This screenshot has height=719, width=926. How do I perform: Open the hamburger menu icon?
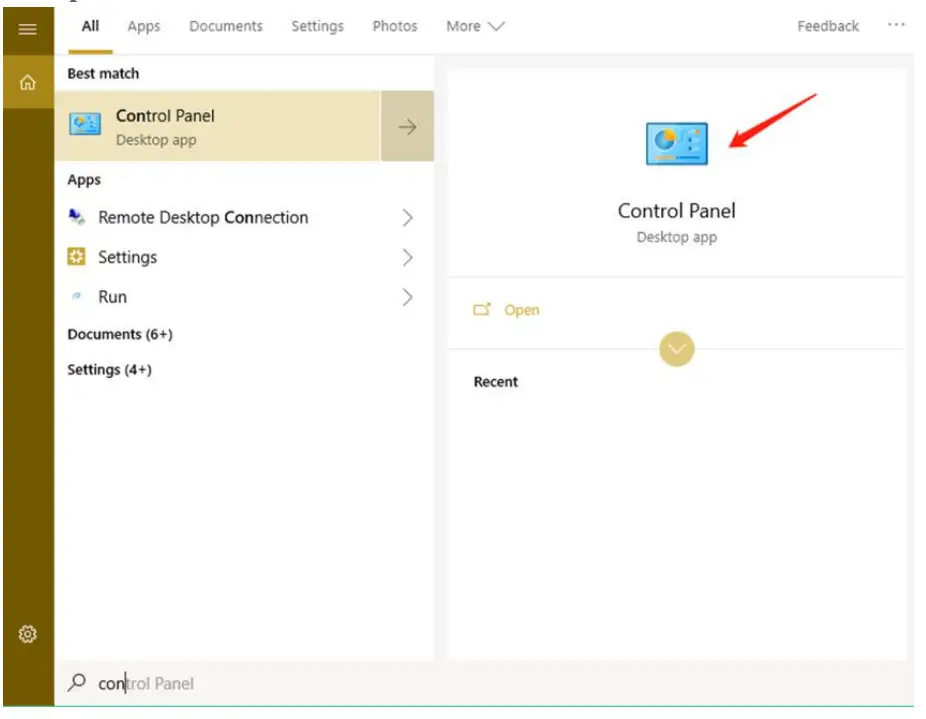click(x=28, y=29)
